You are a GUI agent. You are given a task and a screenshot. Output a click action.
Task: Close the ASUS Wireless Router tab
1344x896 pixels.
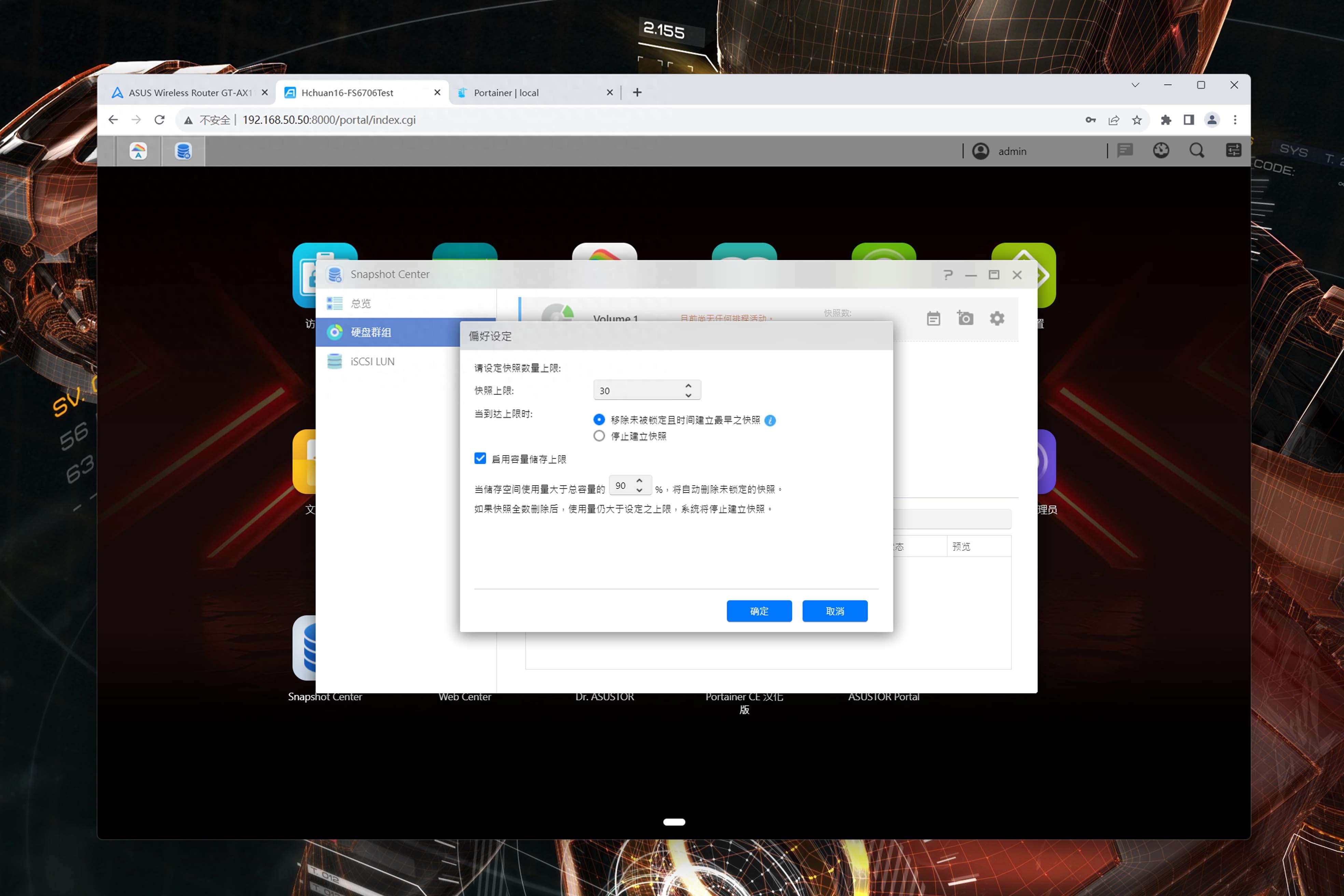coord(265,92)
